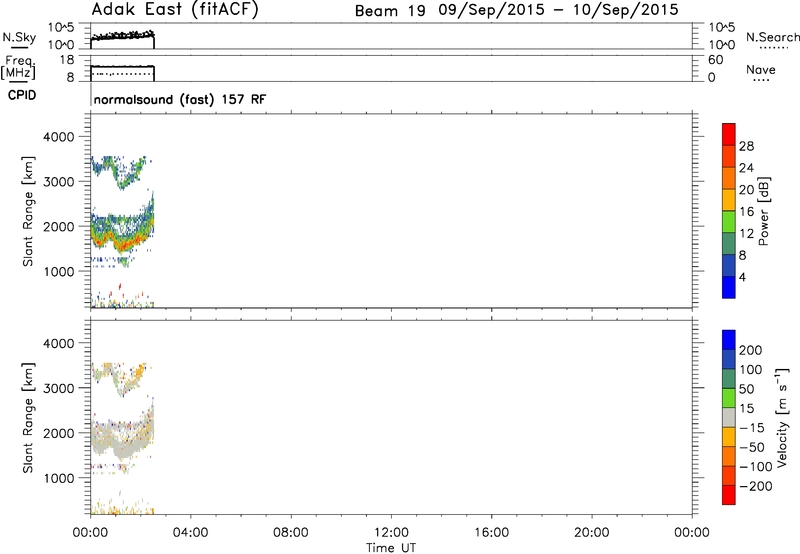The height and width of the screenshot is (554, 800).
Task: Pick the green 15-50 Velocity colorbar swatch
Action: coord(729,398)
